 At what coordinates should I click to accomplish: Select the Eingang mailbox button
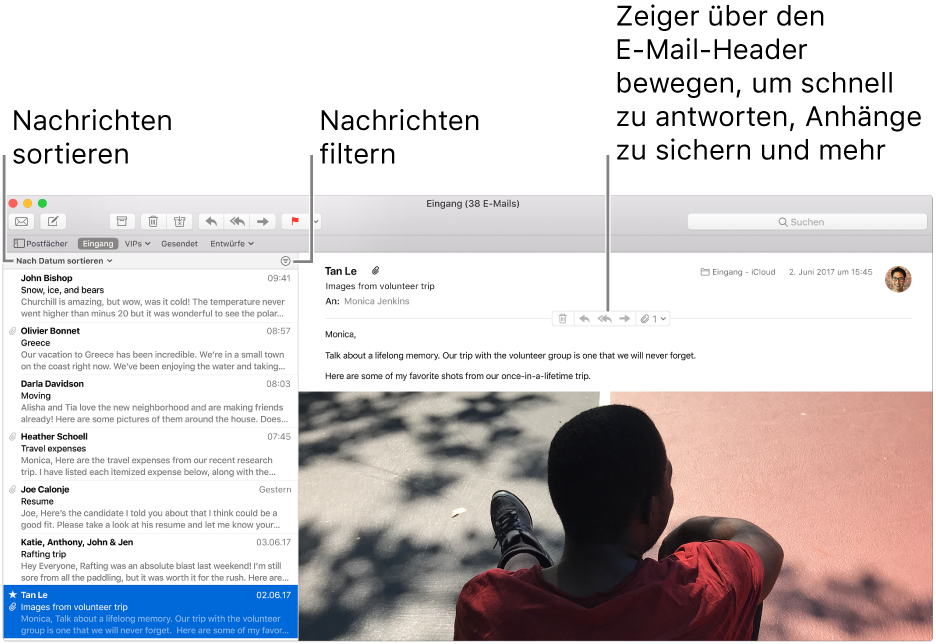[x=97, y=243]
